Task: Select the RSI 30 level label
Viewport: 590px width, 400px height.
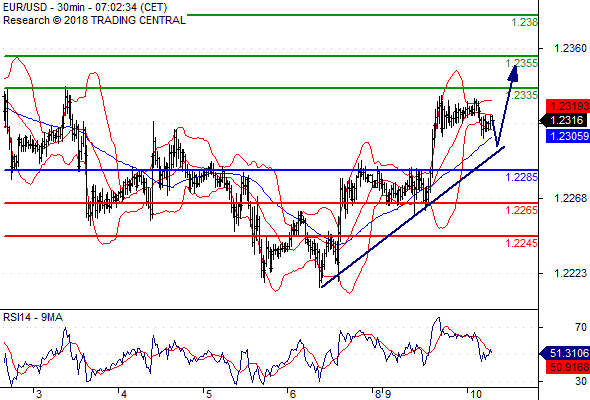Action: coord(581,382)
